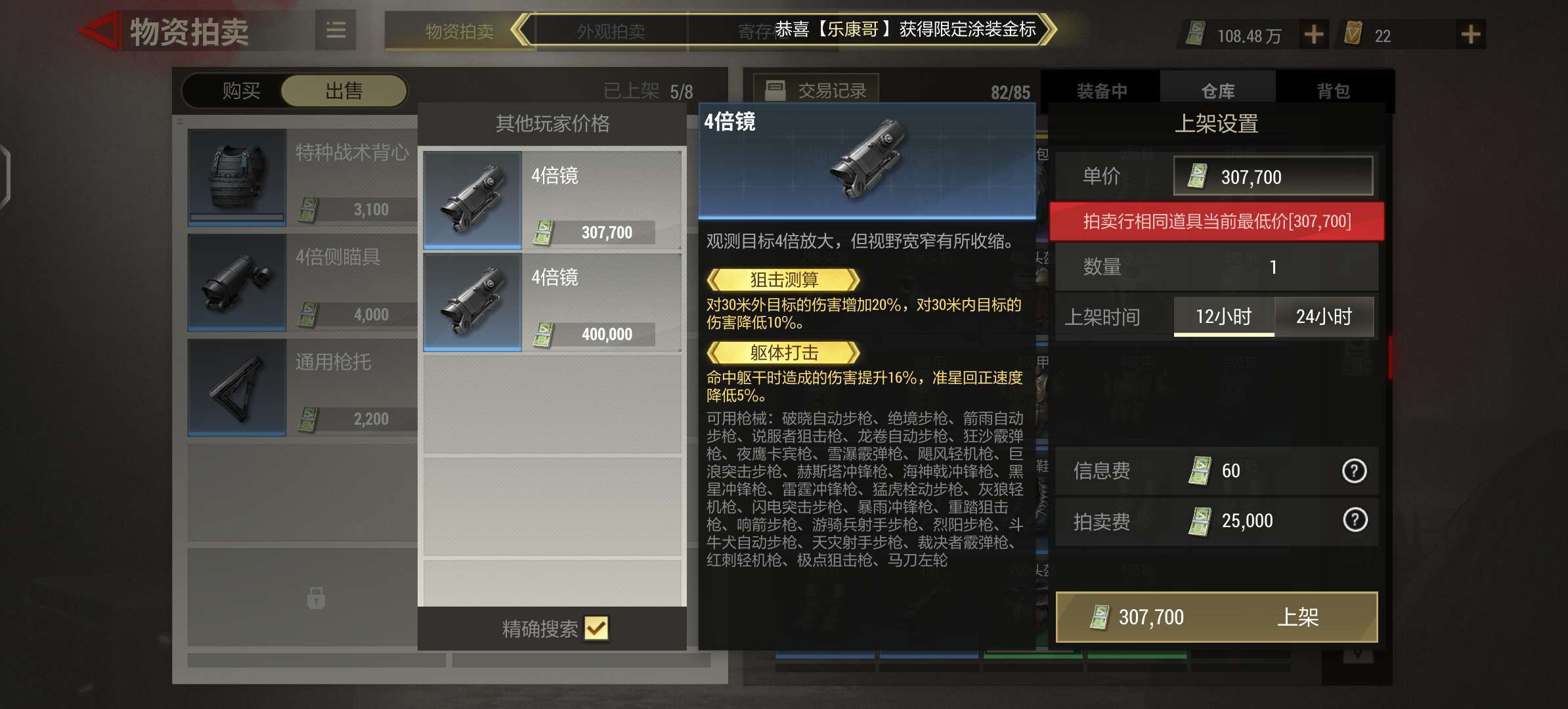Screen dimensions: 1568x709
Task: Select the 特种战术背心 listed item
Action: [303, 177]
